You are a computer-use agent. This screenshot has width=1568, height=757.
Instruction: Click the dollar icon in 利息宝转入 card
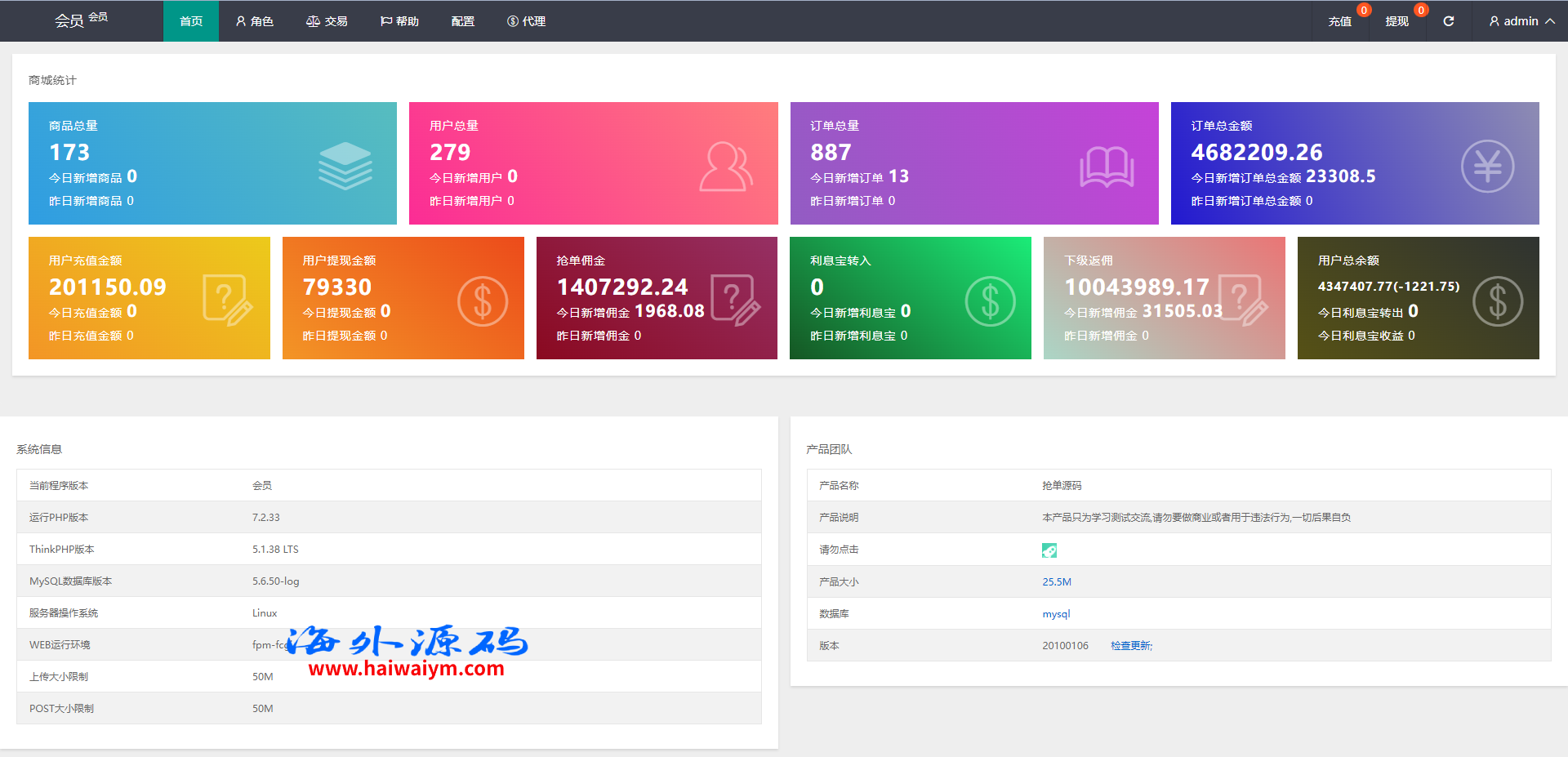[x=990, y=301]
